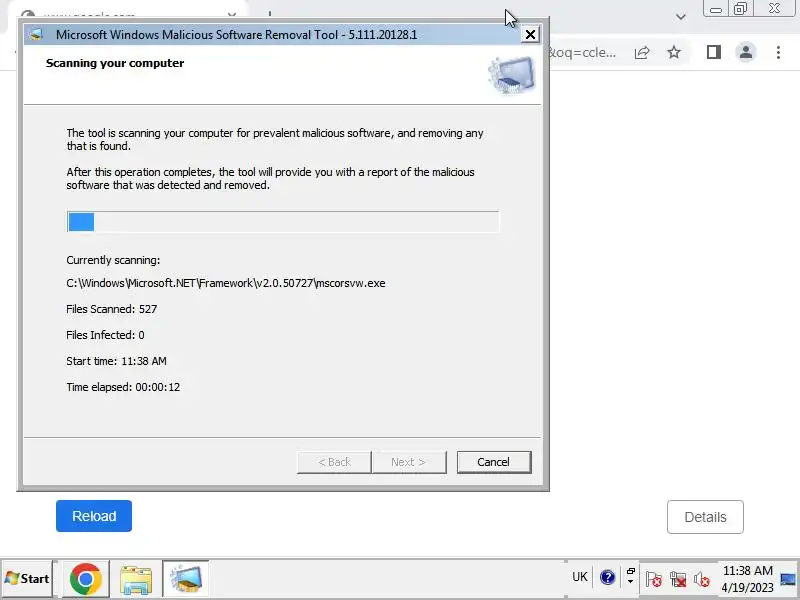
Task: Open the Action Center flag icon
Action: (x=653, y=579)
